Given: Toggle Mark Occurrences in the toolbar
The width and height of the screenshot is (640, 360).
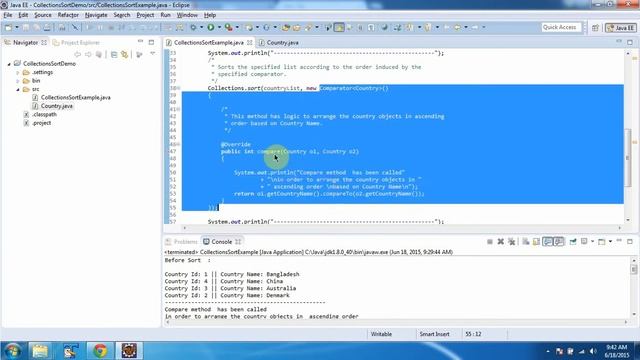Looking at the screenshot, I should pos(339,27).
